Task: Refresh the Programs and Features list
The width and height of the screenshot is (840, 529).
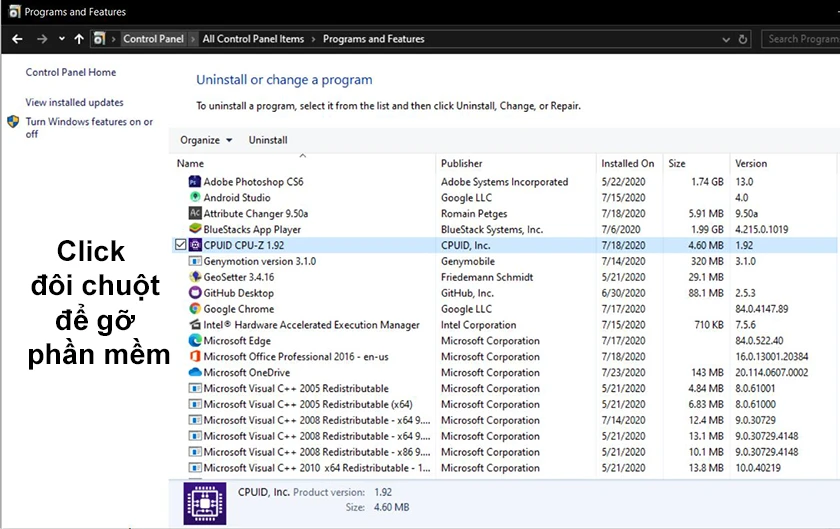Action: [742, 39]
